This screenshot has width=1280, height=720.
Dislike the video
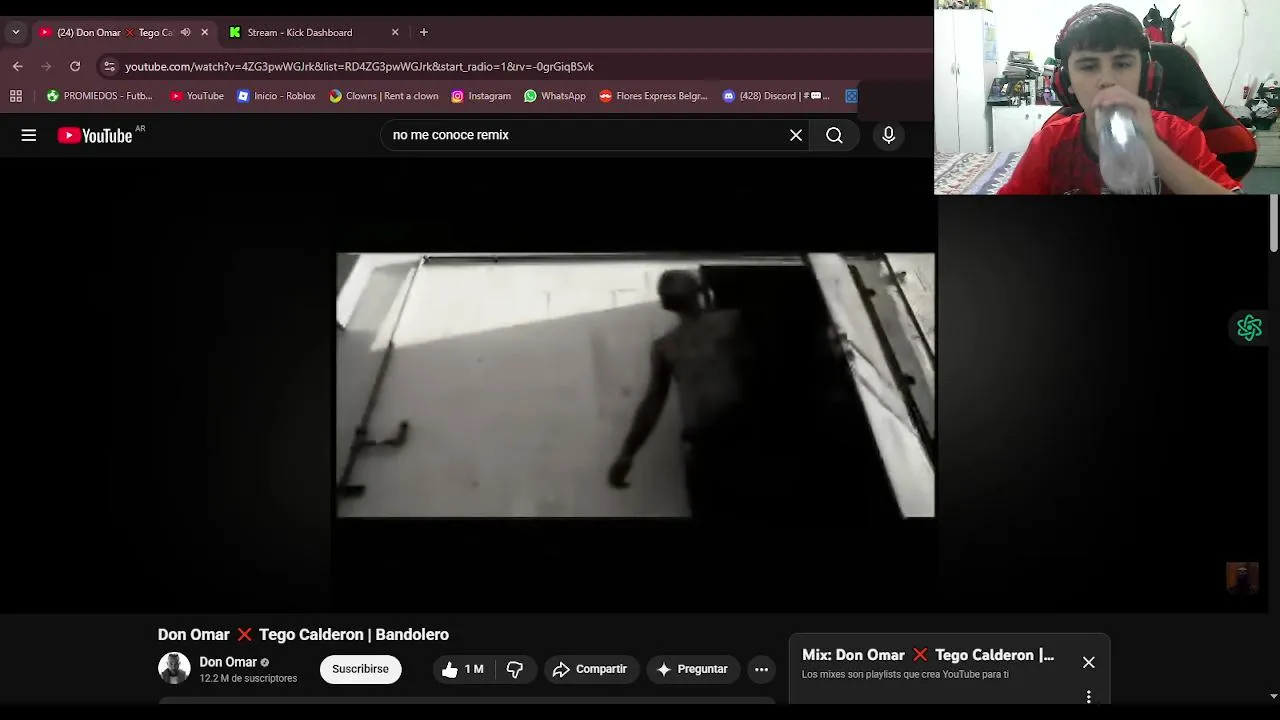coord(515,669)
